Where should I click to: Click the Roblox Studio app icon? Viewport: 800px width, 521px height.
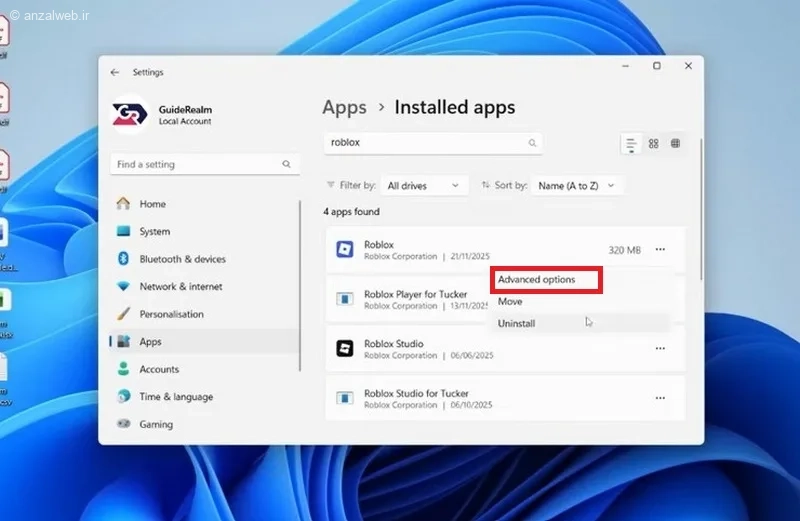345,349
